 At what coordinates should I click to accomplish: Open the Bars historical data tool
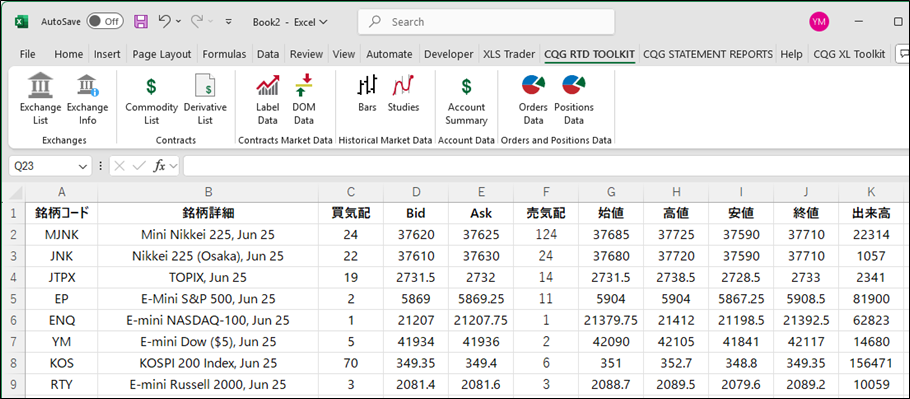tap(367, 93)
